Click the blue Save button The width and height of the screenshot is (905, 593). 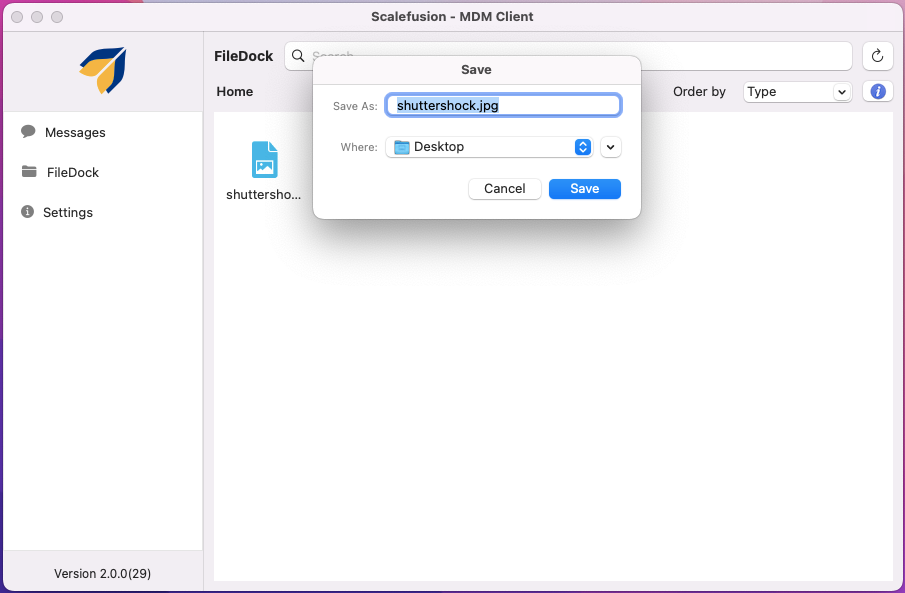(585, 189)
